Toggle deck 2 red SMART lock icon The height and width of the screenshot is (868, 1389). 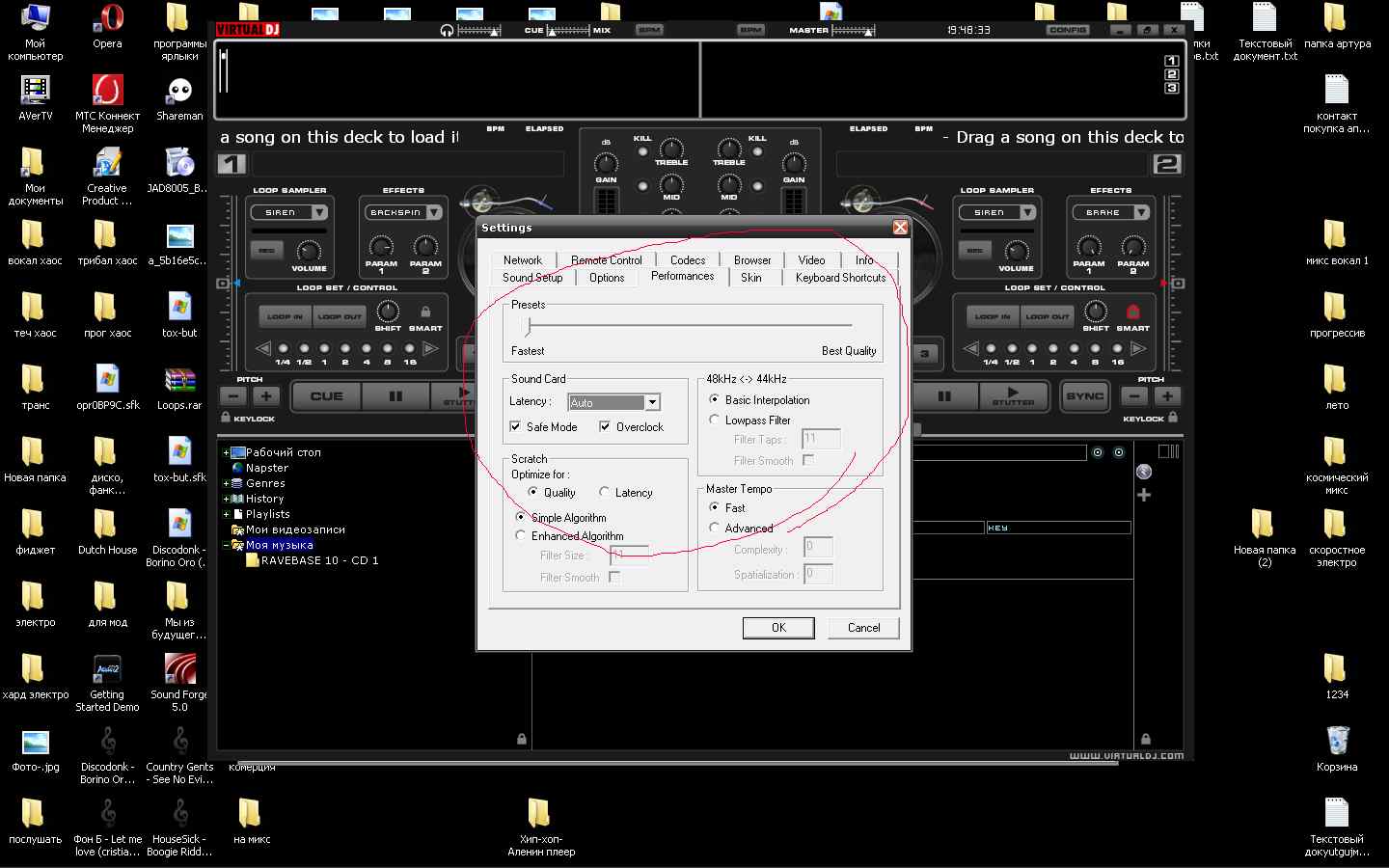(1133, 312)
